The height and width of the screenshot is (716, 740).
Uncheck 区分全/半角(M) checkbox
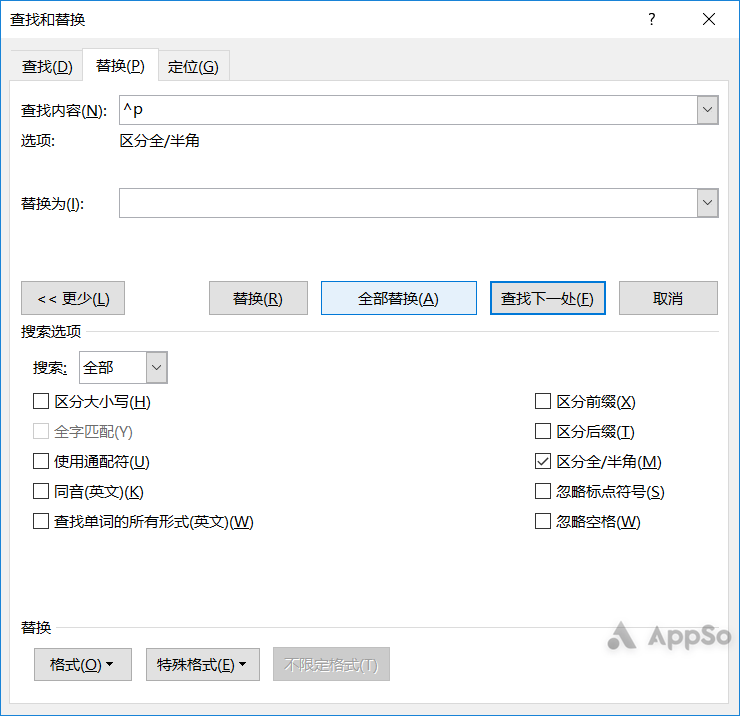(x=543, y=461)
